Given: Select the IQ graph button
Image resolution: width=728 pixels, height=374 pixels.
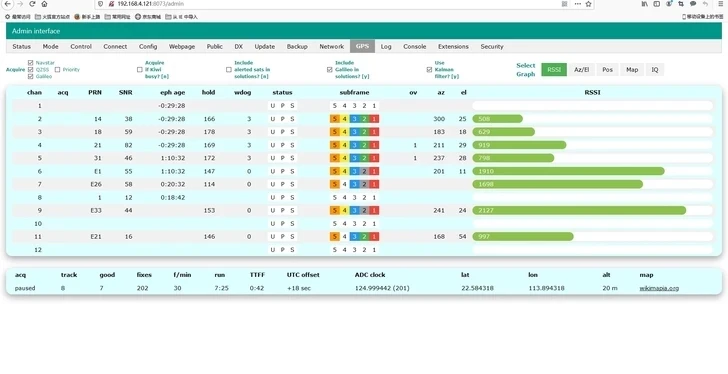Looking at the screenshot, I should pyautogui.click(x=655, y=70).
